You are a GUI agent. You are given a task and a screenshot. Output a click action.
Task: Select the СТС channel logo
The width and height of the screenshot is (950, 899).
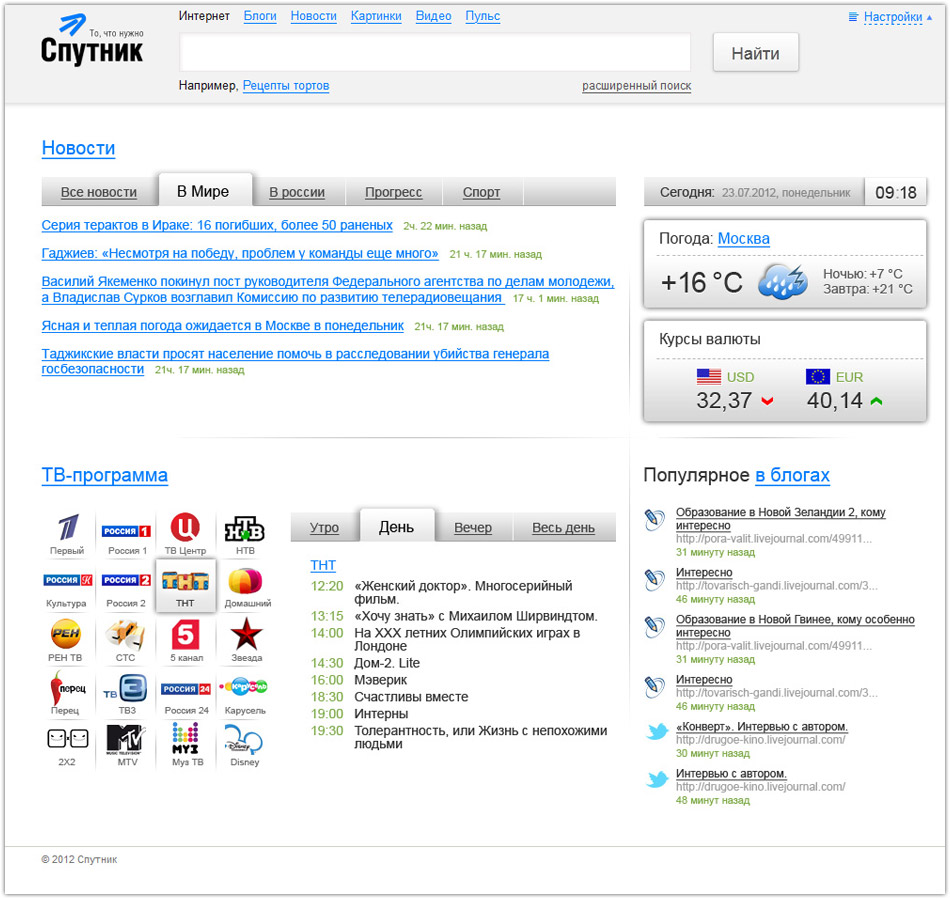[125, 634]
